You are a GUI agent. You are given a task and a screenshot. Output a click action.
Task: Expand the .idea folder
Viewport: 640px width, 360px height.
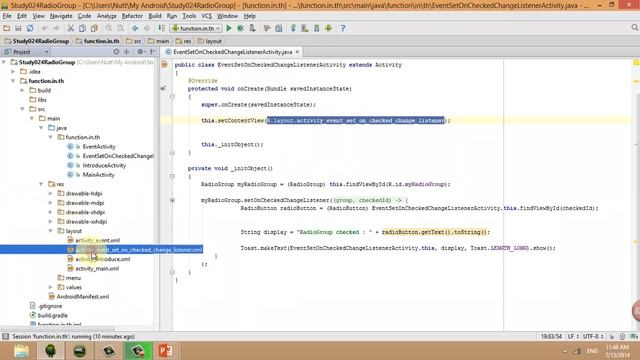point(13,71)
